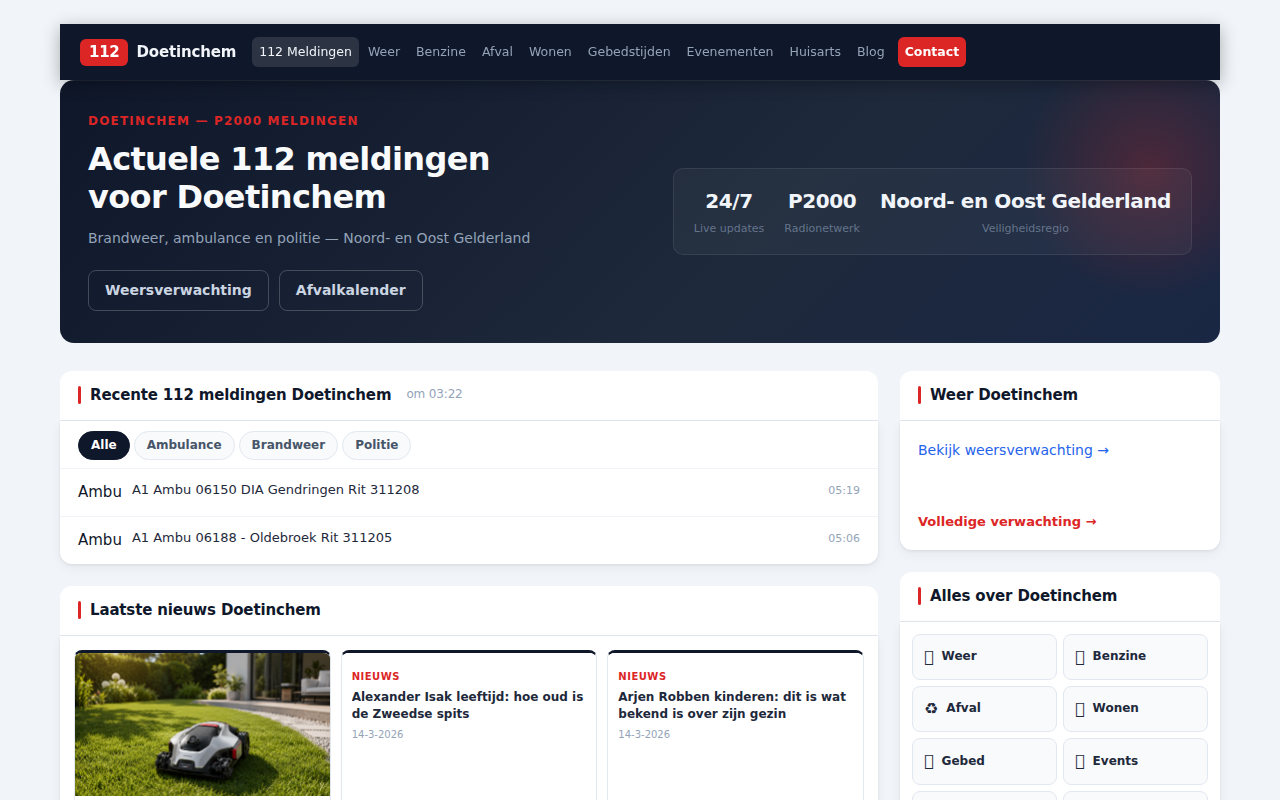Navigate to Gebedstijden in top menu

click(629, 52)
